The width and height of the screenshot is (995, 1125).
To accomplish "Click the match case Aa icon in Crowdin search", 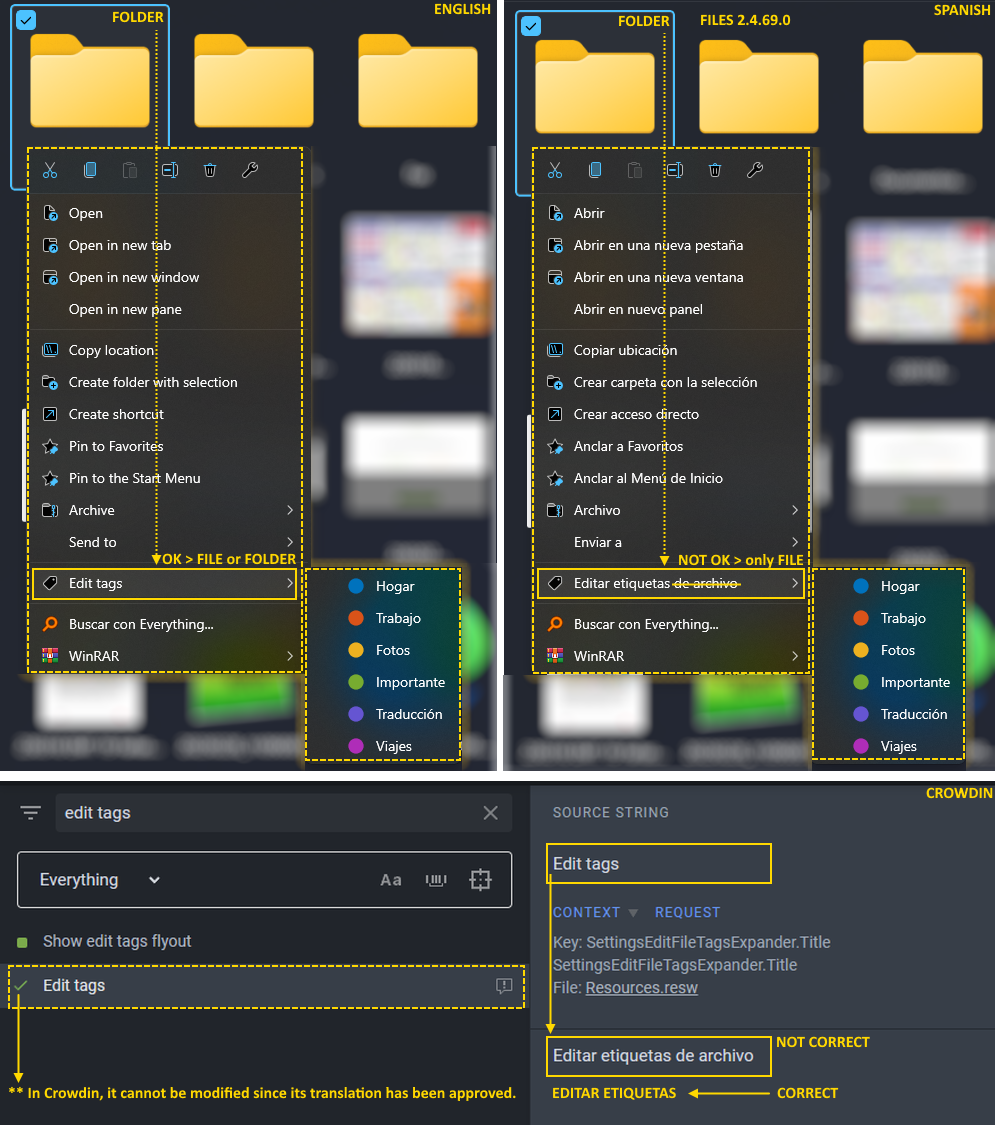I will coord(391,880).
